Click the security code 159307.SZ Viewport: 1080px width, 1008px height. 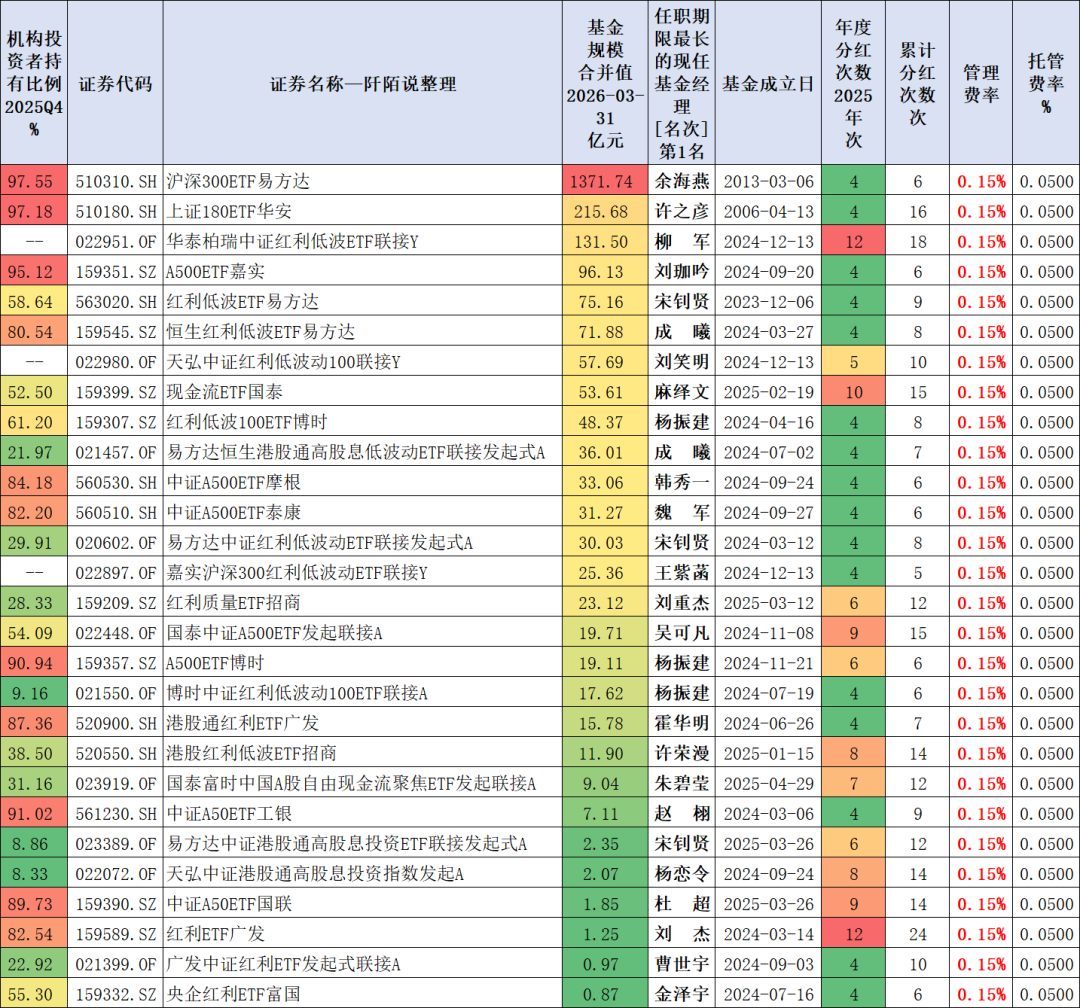(115, 422)
